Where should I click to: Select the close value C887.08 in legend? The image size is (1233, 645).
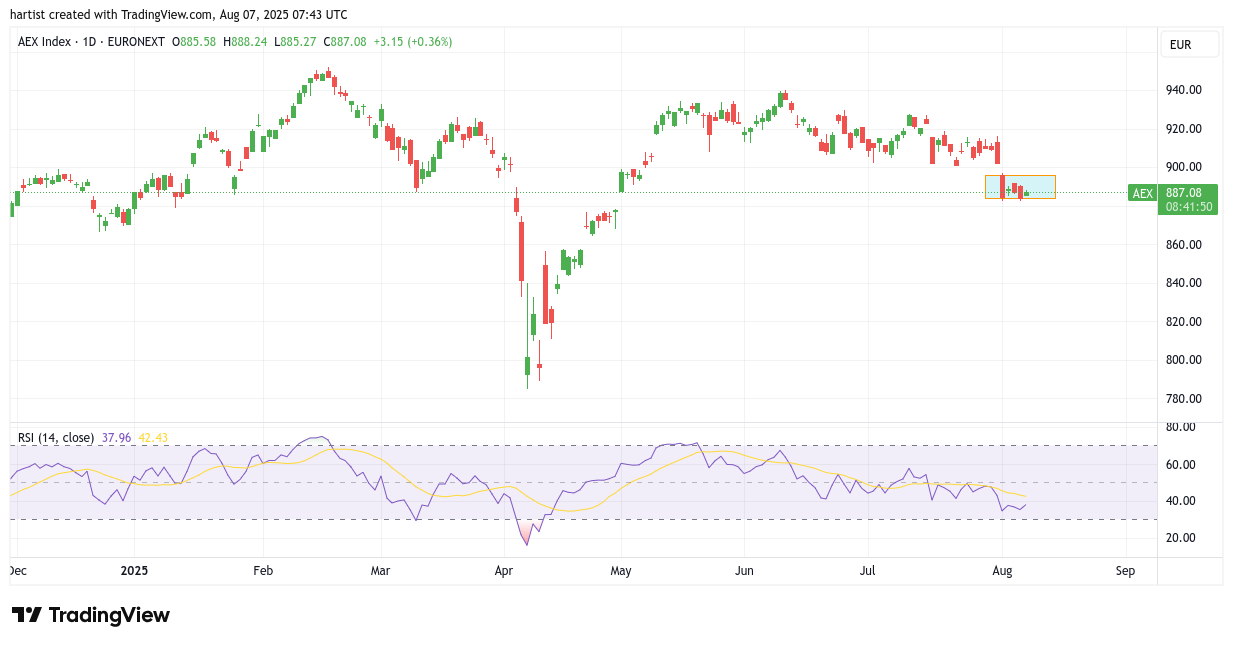(x=344, y=42)
